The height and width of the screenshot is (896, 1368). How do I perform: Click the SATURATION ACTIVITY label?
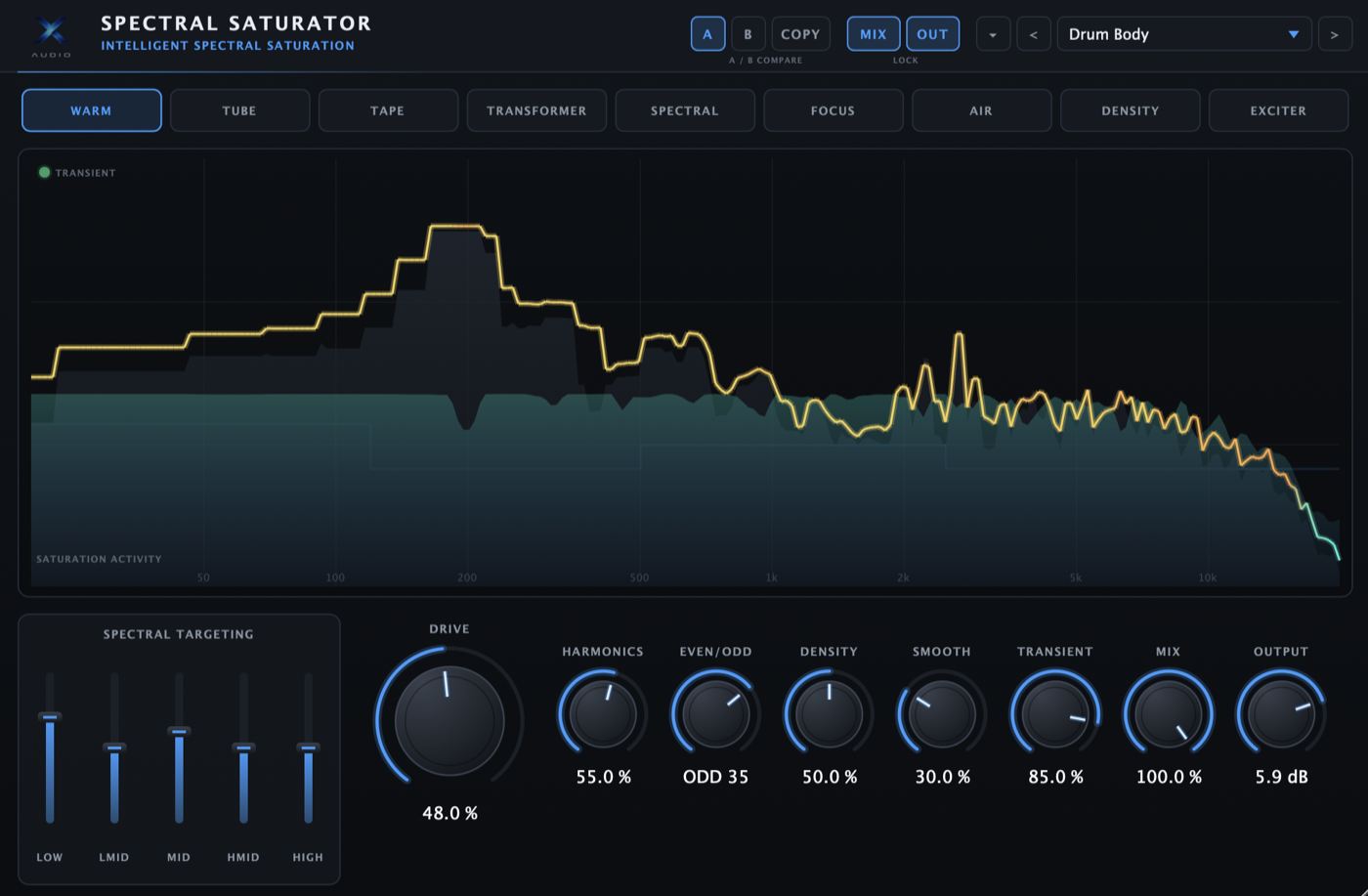tap(99, 559)
